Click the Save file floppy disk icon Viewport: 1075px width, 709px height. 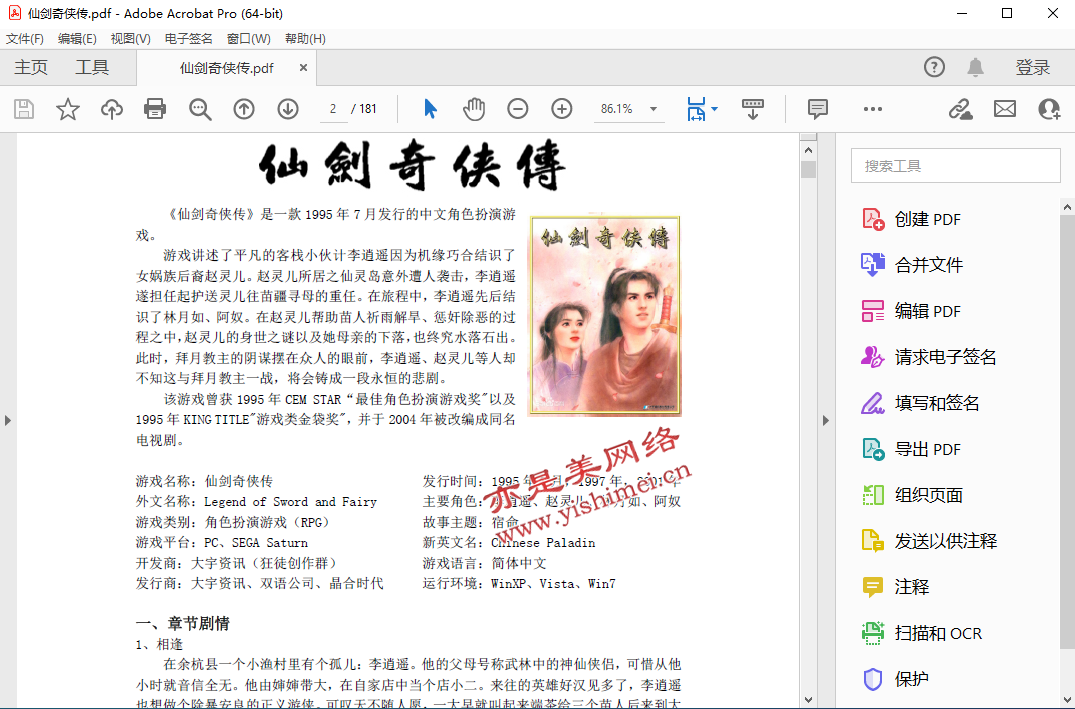tap(23, 109)
